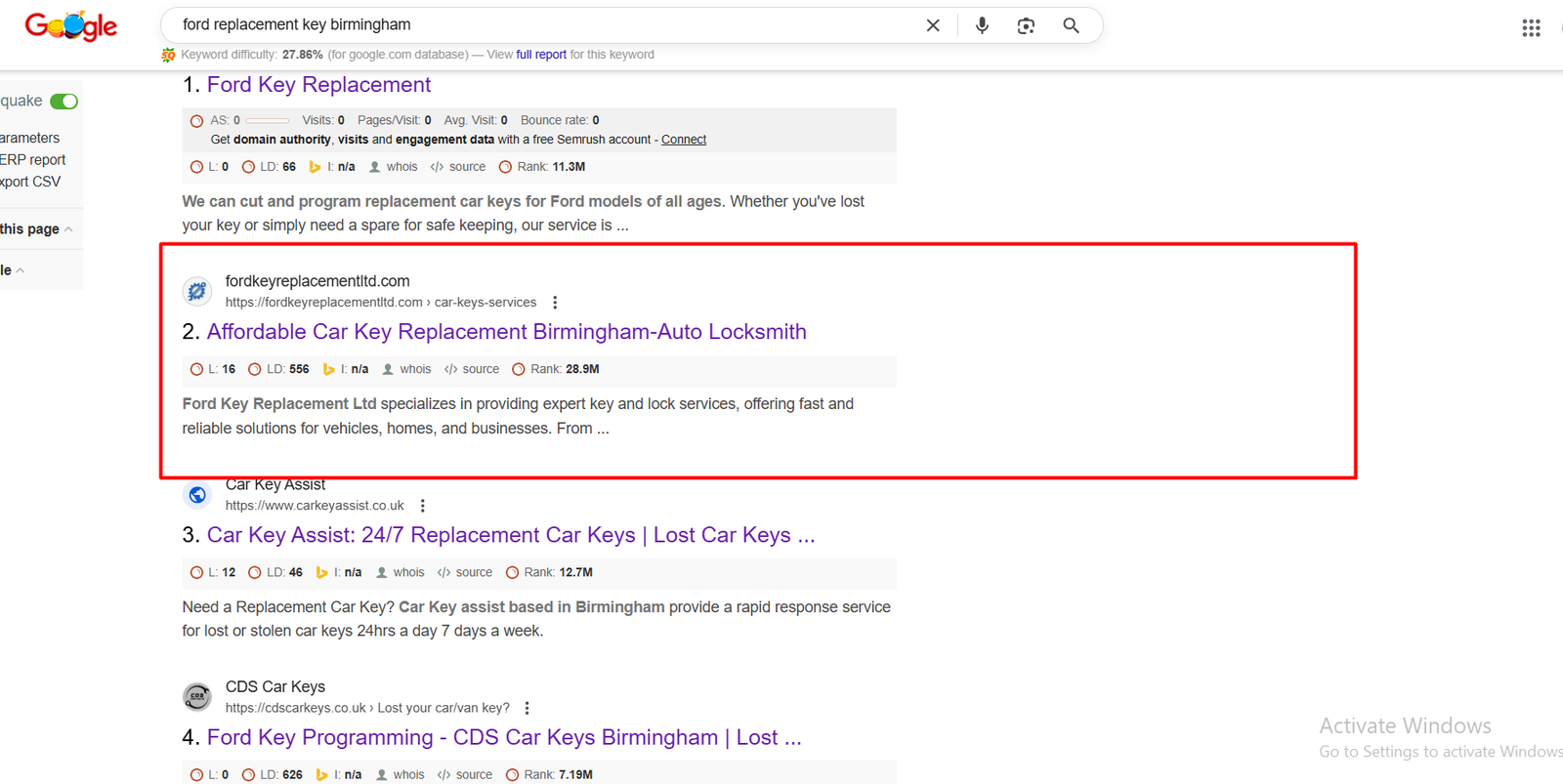Open Google Lens image search
This screenshot has height=784, width=1563.
[1026, 26]
